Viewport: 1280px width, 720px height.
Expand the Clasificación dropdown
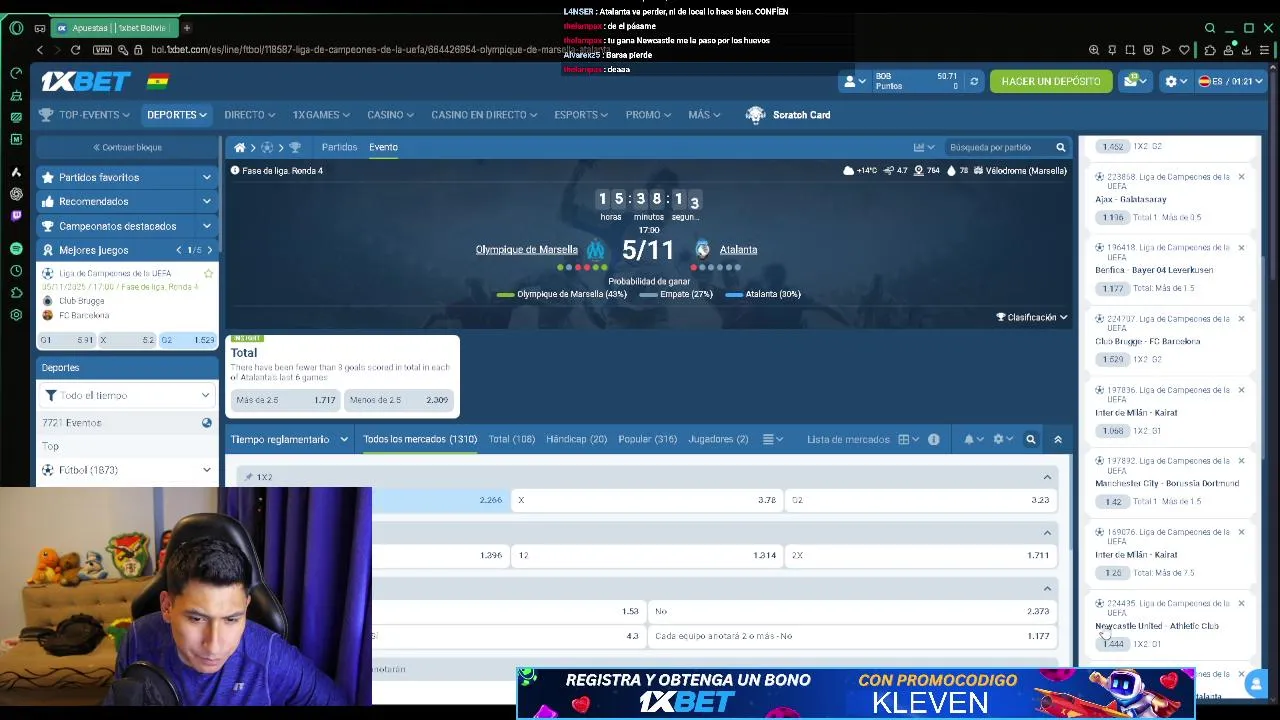(x=1032, y=317)
